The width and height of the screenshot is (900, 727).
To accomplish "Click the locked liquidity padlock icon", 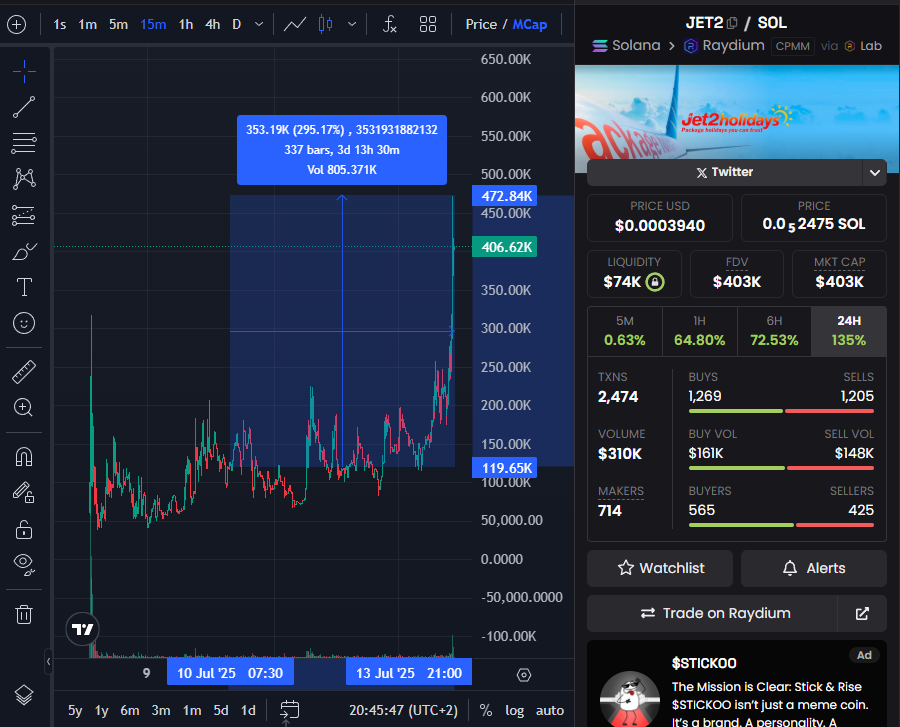I will point(655,282).
